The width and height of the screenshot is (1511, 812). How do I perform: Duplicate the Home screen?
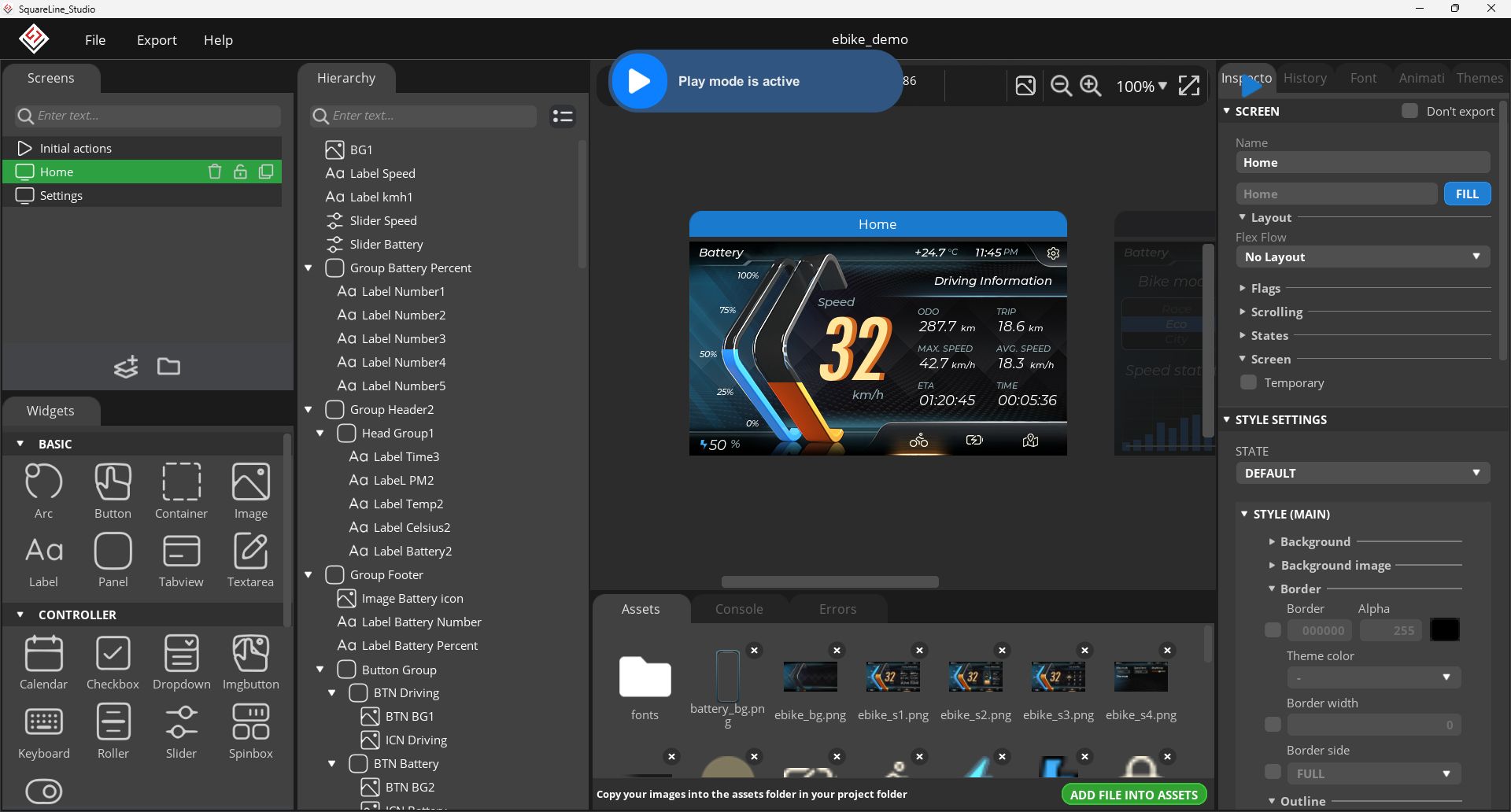[x=266, y=172]
